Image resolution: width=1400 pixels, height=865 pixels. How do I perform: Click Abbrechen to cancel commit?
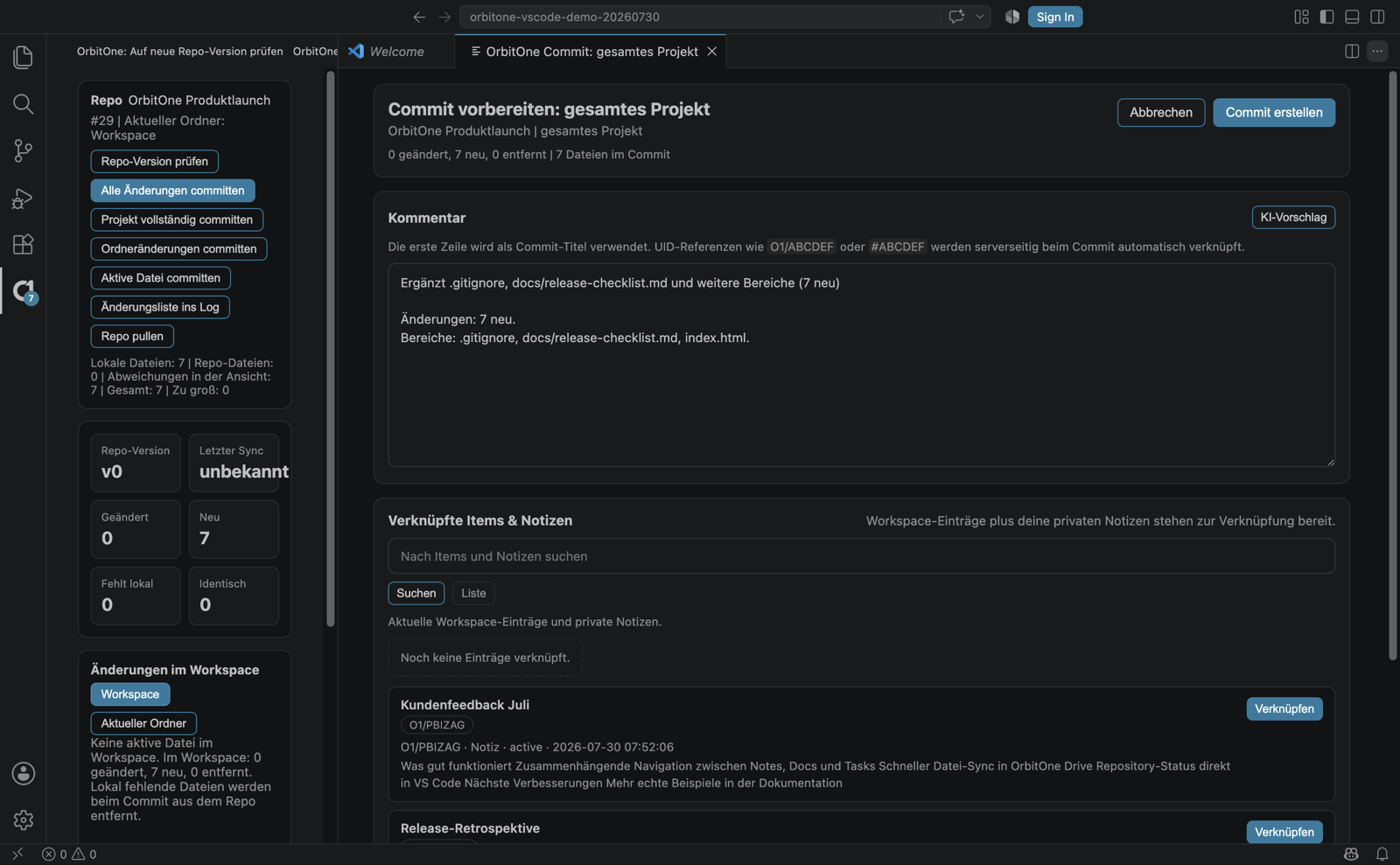(x=1161, y=112)
